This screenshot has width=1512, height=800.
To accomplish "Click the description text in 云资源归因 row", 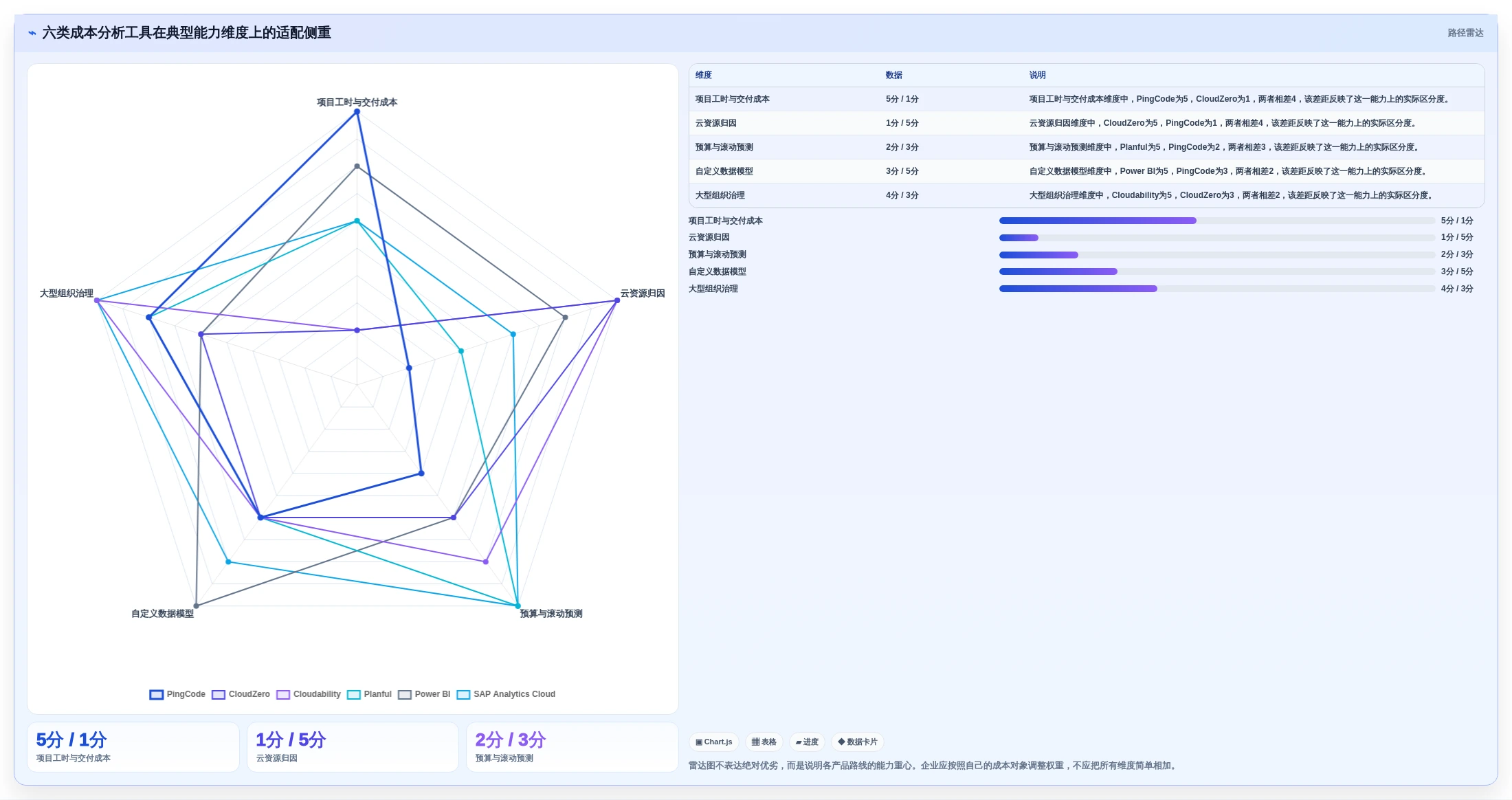I will (x=1224, y=123).
